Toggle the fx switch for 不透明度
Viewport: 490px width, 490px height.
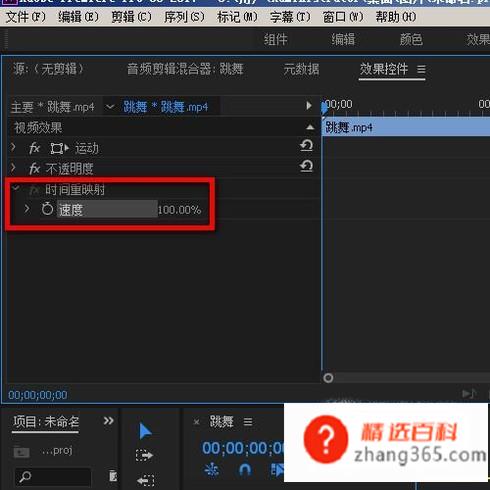point(35,169)
